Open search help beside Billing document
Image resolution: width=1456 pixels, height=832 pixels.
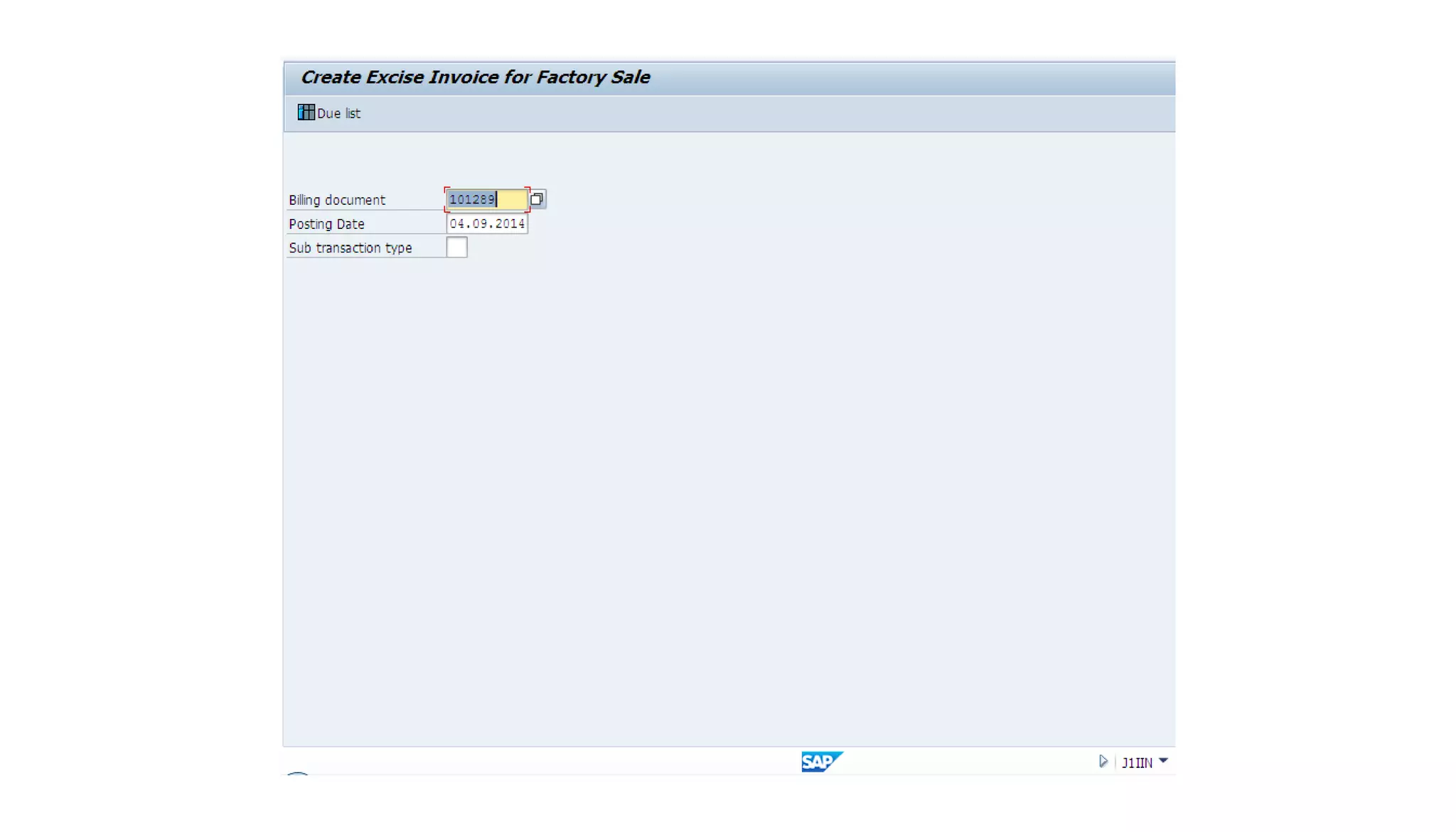click(x=537, y=199)
